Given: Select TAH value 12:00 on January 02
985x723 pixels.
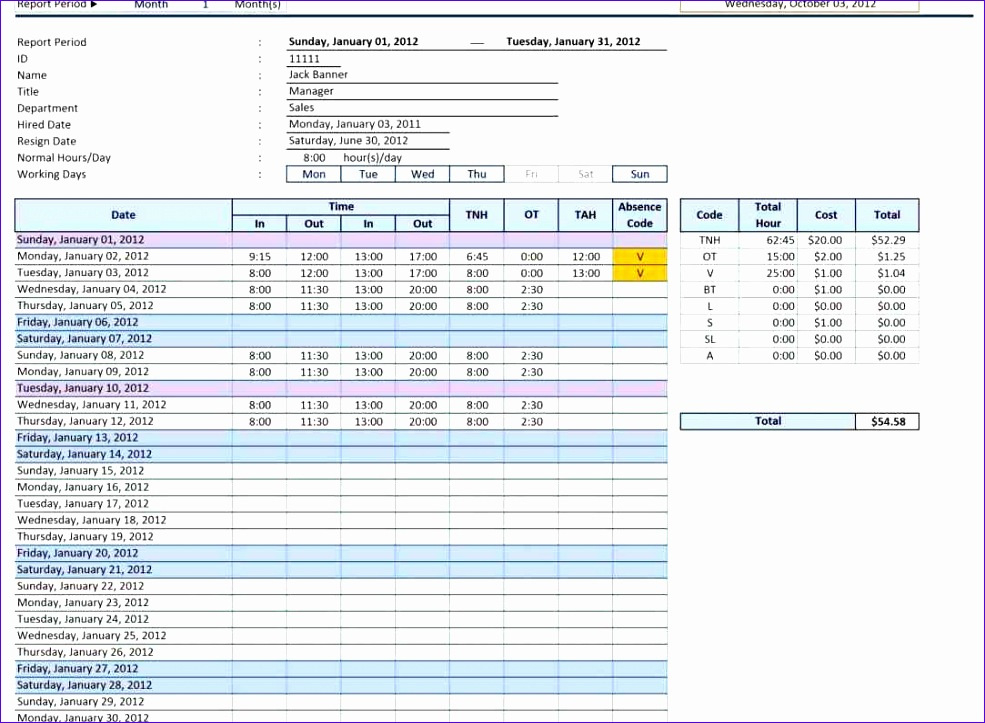Looking at the screenshot, I should pyautogui.click(x=585, y=256).
